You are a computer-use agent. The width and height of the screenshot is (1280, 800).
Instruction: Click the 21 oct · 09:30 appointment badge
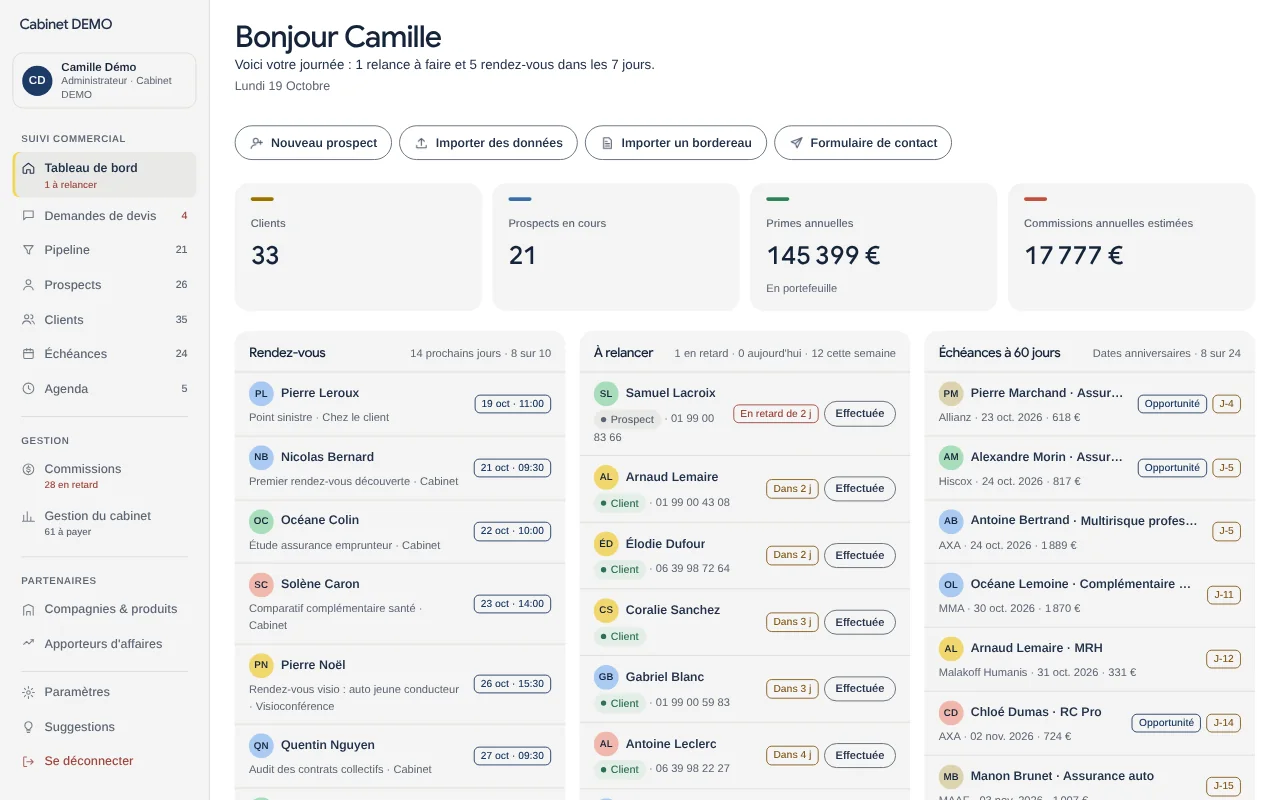[512, 468]
